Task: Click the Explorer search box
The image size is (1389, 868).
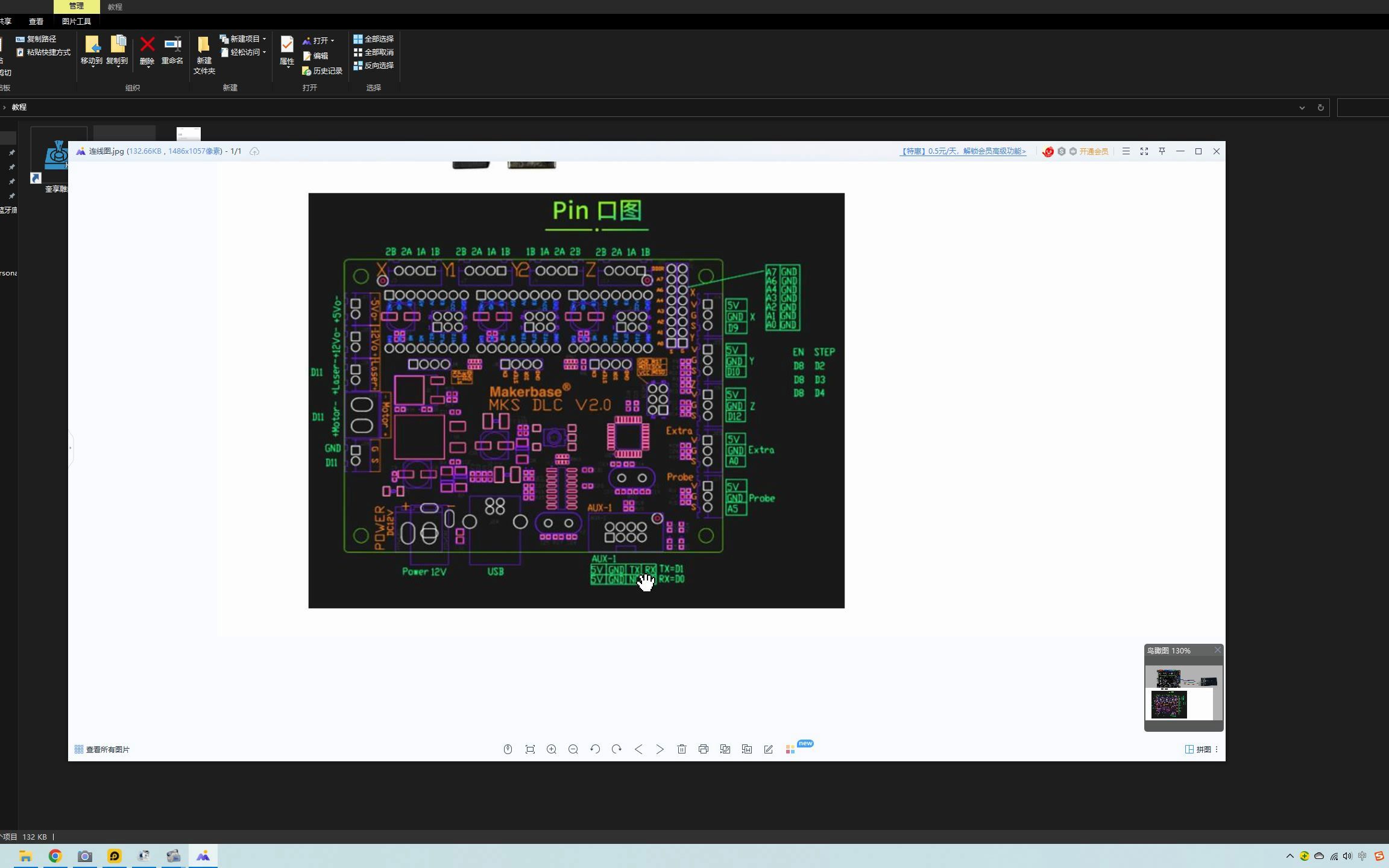Action: pos(1363,107)
